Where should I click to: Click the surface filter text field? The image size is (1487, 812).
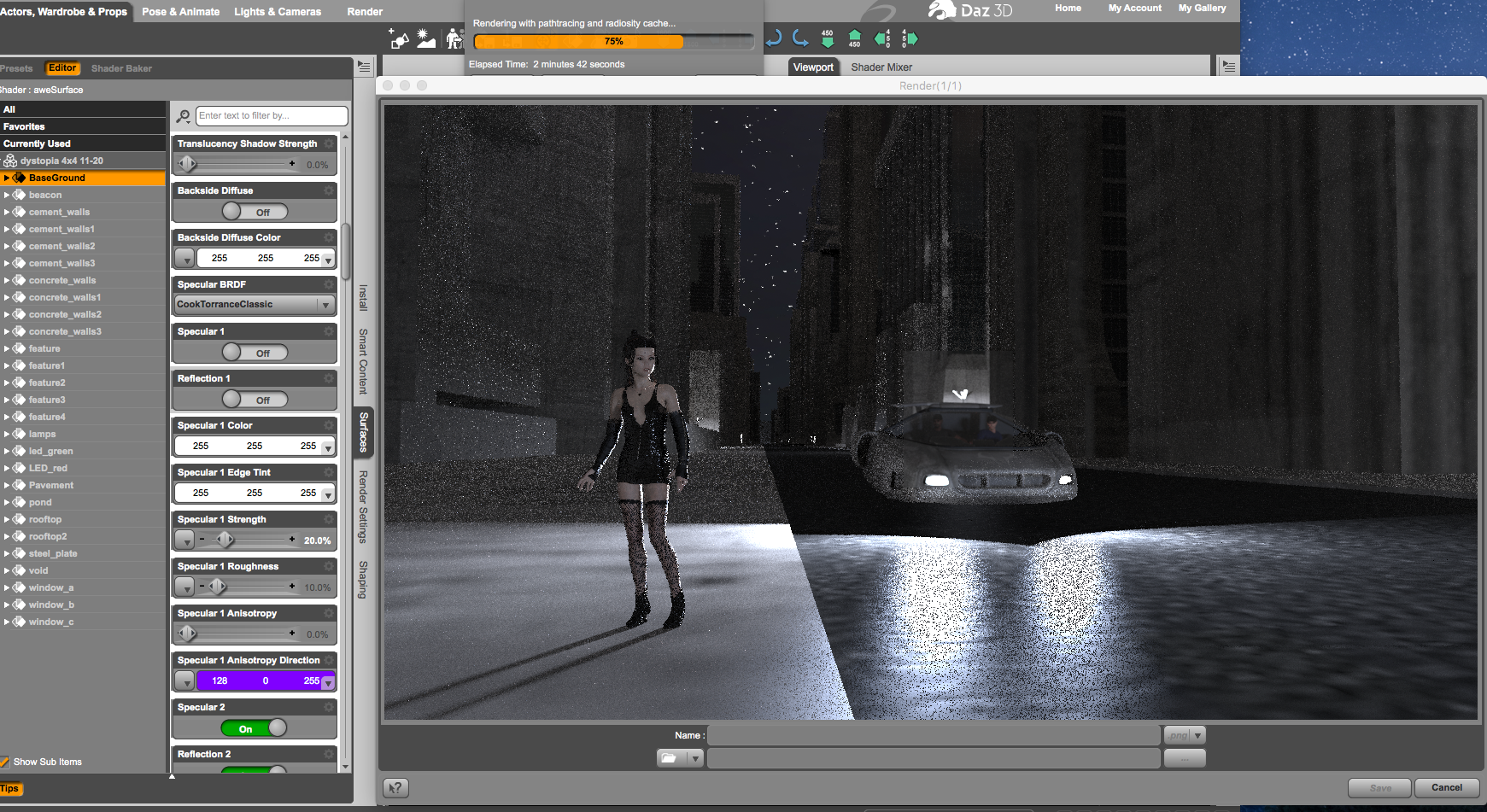[x=272, y=116]
